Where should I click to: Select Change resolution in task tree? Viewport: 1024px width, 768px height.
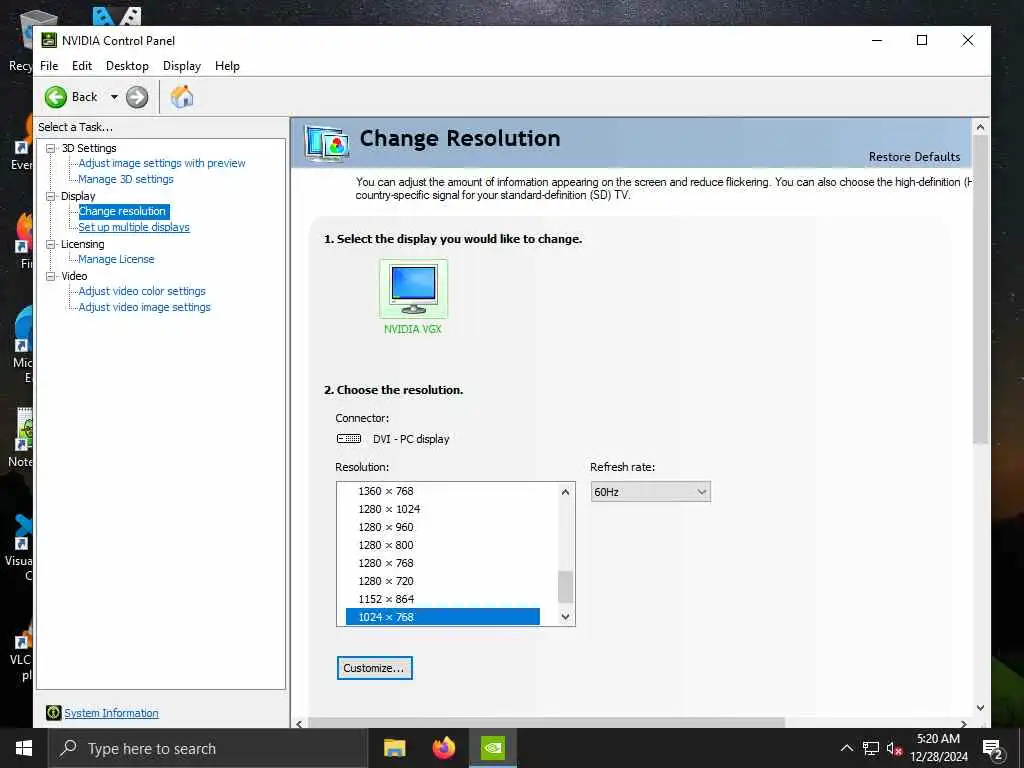click(x=123, y=211)
